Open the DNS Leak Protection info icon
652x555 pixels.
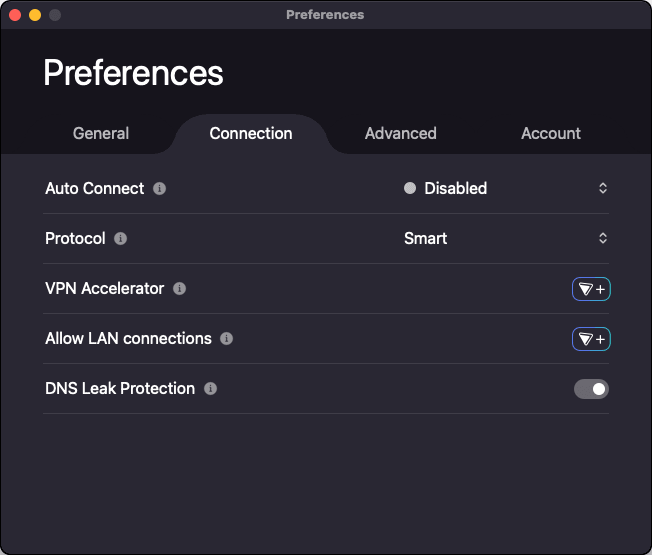click(x=210, y=388)
